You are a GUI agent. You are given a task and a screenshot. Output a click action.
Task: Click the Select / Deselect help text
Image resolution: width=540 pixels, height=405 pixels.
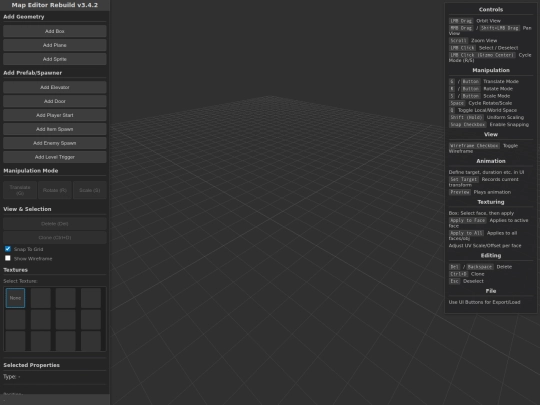point(498,48)
